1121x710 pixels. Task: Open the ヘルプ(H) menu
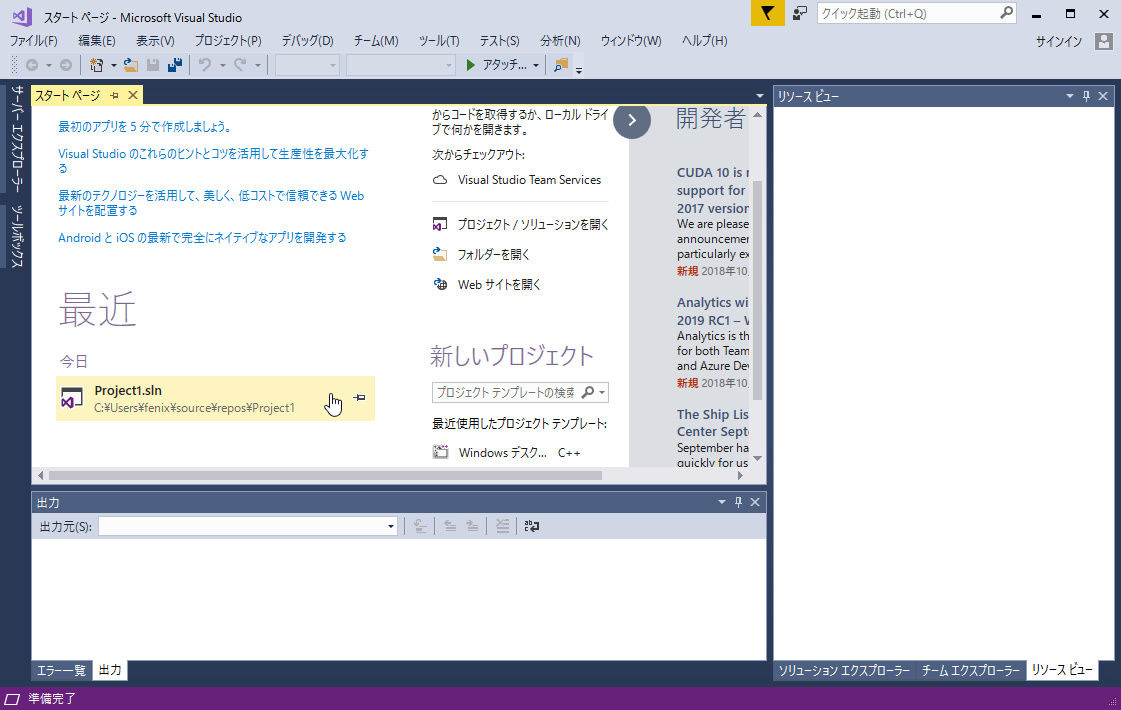(704, 41)
